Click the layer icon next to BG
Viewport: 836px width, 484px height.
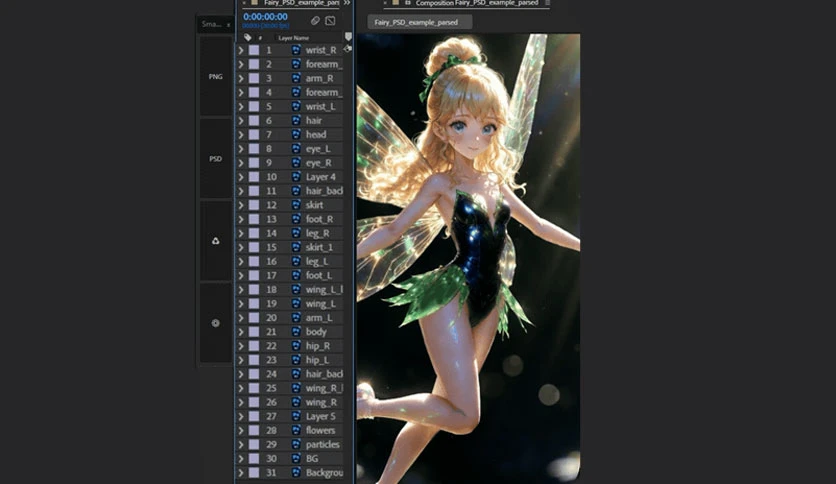(x=296, y=458)
